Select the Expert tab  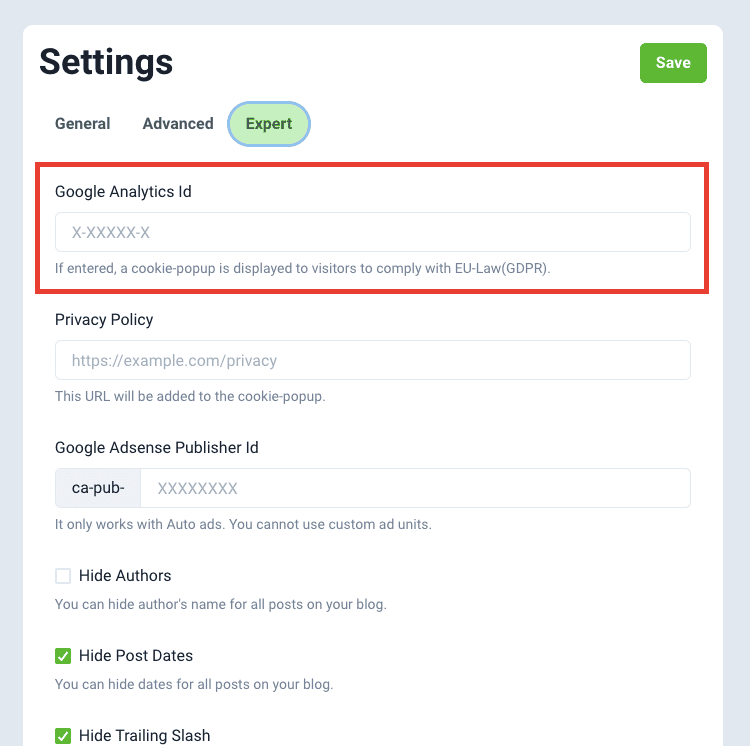tap(269, 124)
